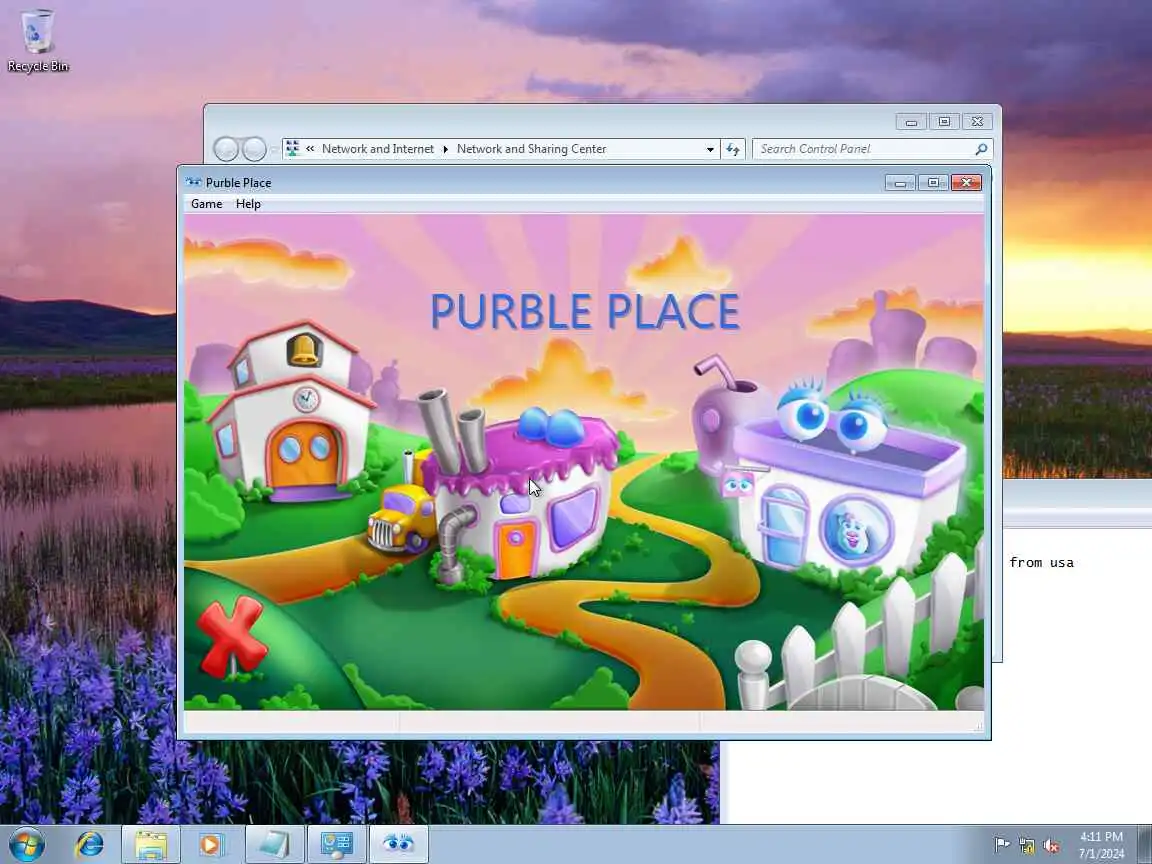Image resolution: width=1152 pixels, height=864 pixels.
Task: Open the Help menu in Purble Place
Action: tap(248, 204)
